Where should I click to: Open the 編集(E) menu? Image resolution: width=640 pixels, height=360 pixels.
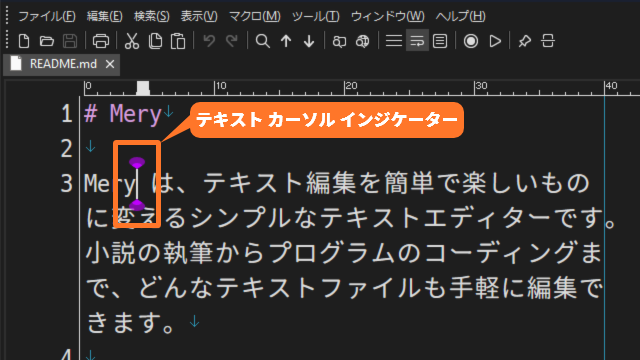[104, 16]
